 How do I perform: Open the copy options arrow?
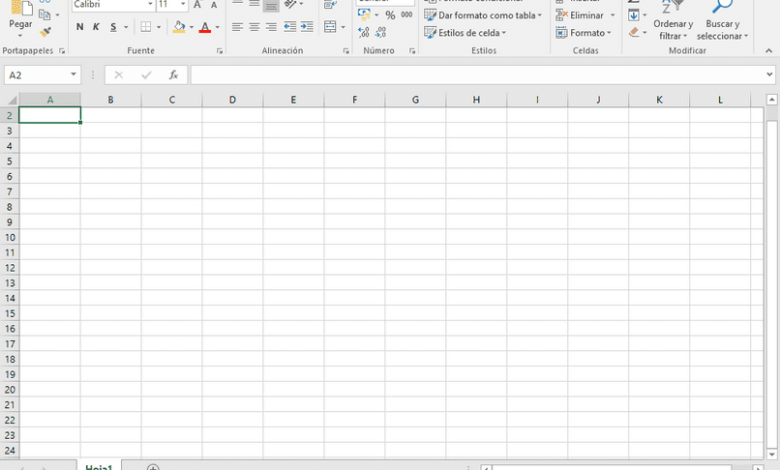point(58,15)
